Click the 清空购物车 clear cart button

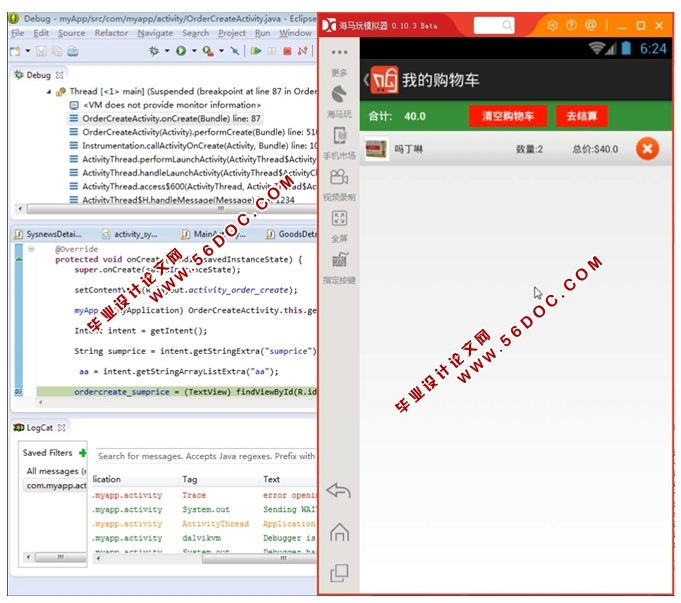click(x=508, y=116)
